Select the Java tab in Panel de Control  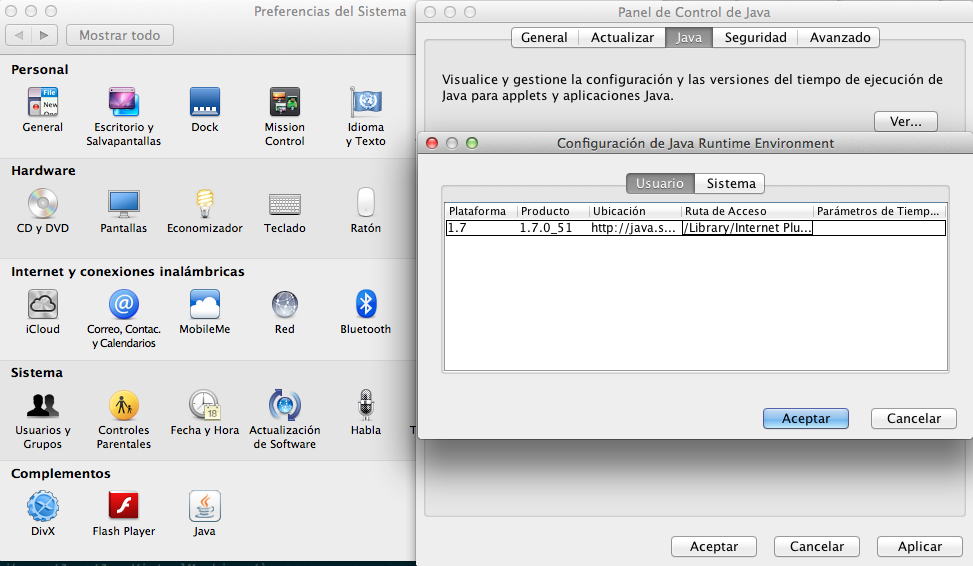tap(689, 37)
